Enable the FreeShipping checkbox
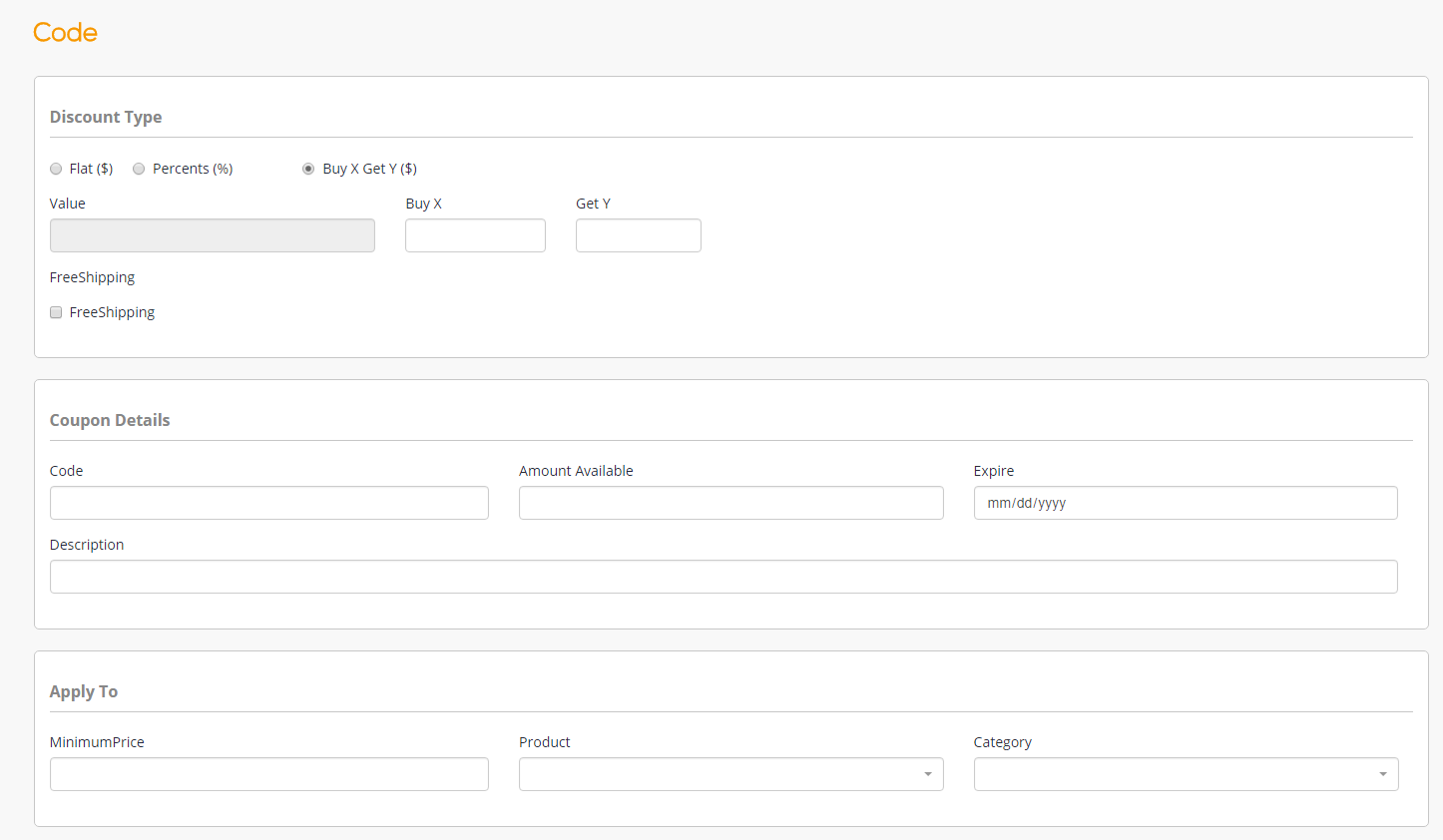The image size is (1443, 840). (x=56, y=312)
